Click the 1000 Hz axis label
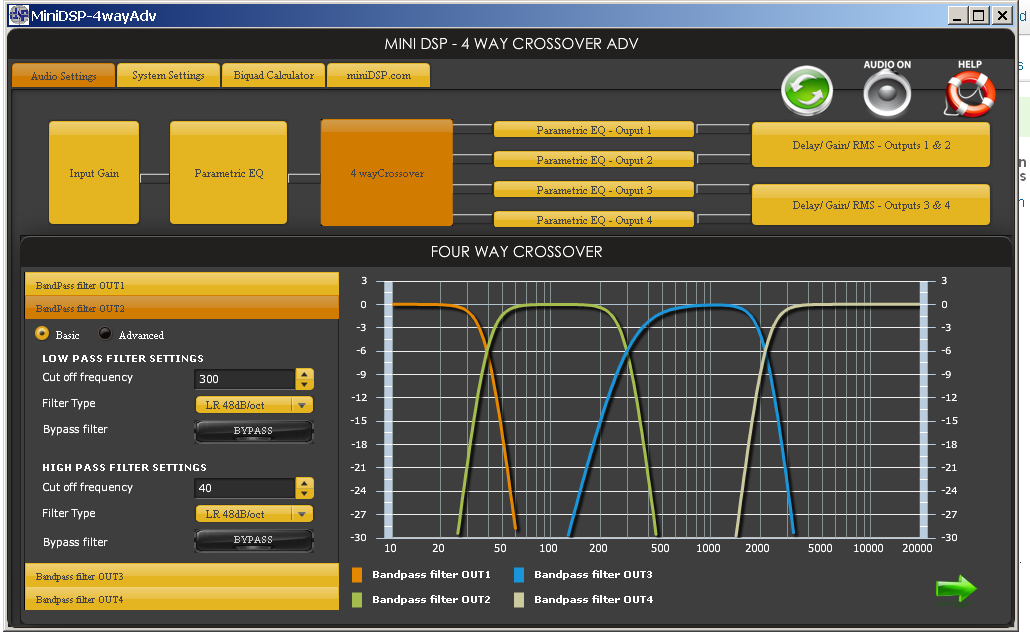1030x633 pixels. coord(708,548)
